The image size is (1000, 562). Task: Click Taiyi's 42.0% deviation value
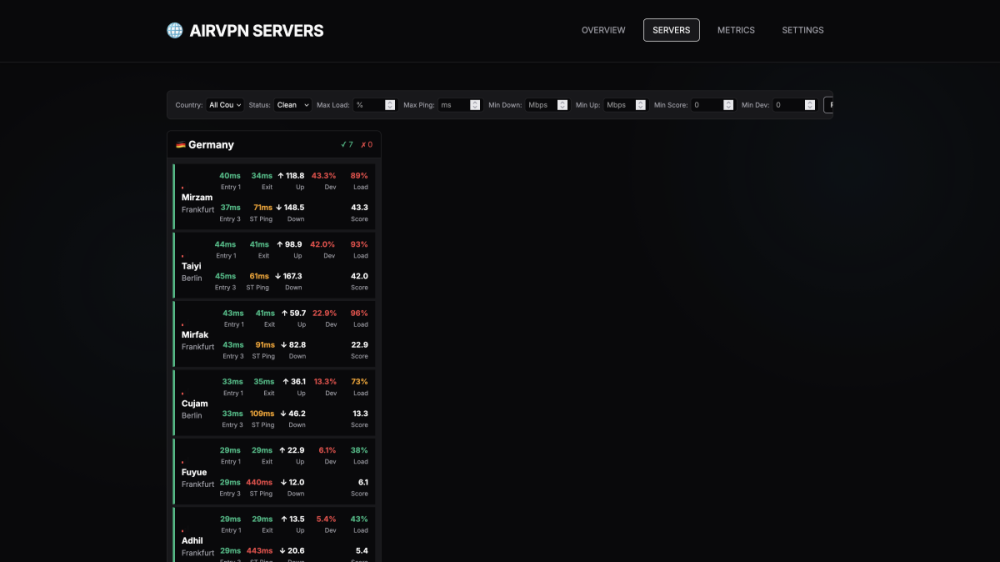pyautogui.click(x=322, y=245)
